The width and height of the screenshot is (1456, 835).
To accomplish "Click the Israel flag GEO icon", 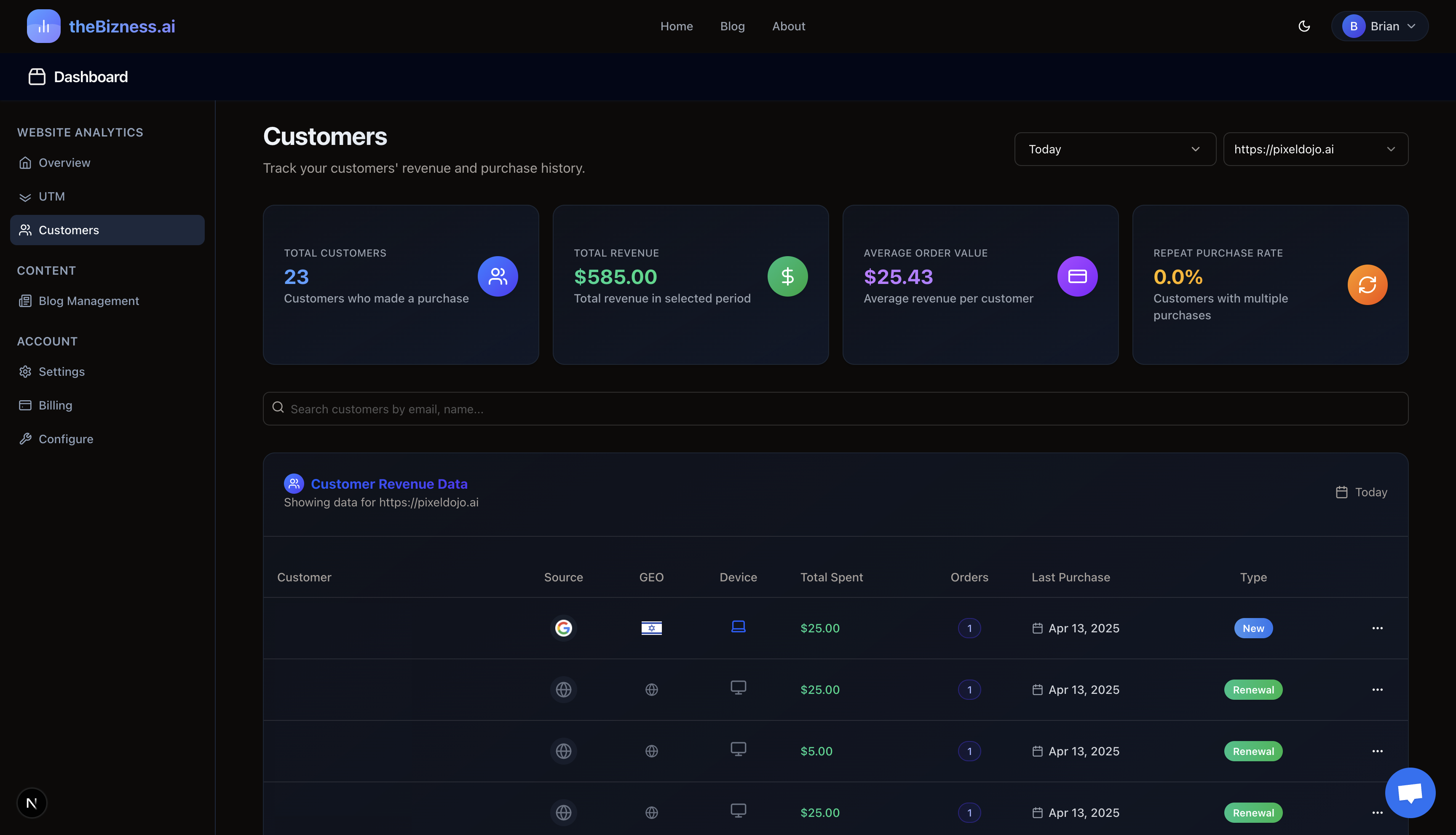I will [651, 628].
